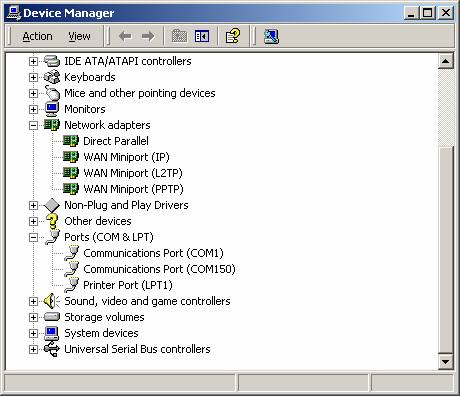Click the Monitors category icon
460x396 pixels.
coord(52,109)
